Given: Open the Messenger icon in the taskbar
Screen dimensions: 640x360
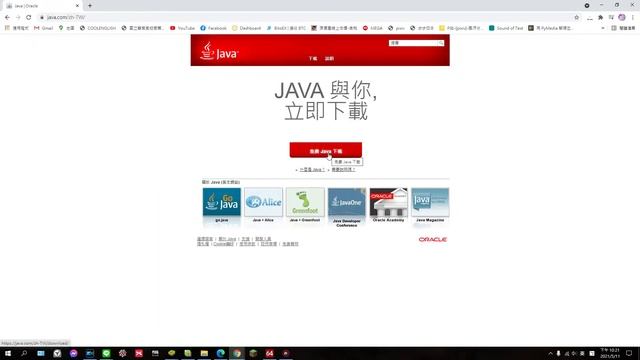Looking at the screenshot, I should pos(73,353).
